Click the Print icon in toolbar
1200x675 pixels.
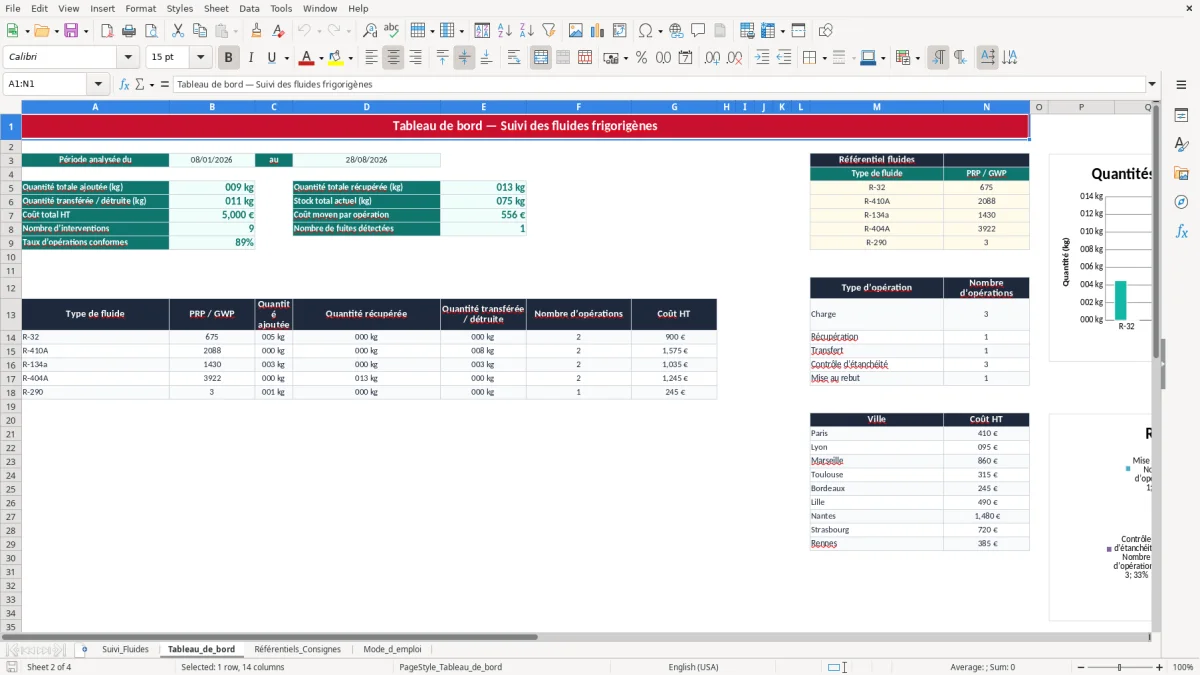pyautogui.click(x=129, y=31)
